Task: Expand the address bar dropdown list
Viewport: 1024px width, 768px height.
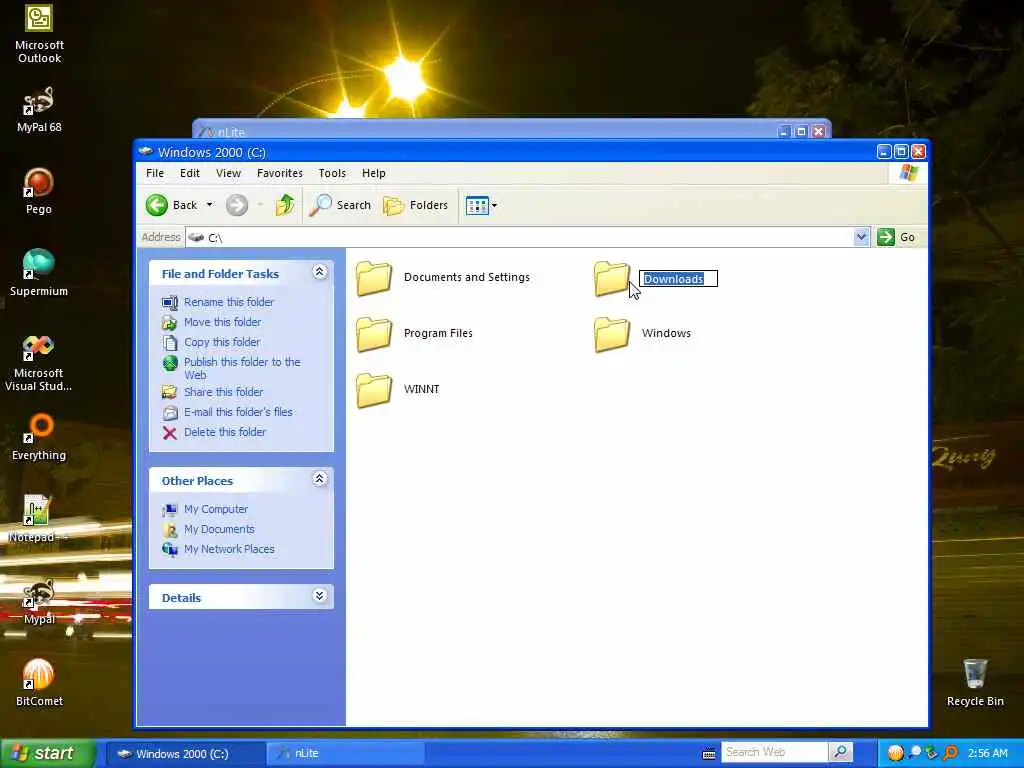Action: 861,237
